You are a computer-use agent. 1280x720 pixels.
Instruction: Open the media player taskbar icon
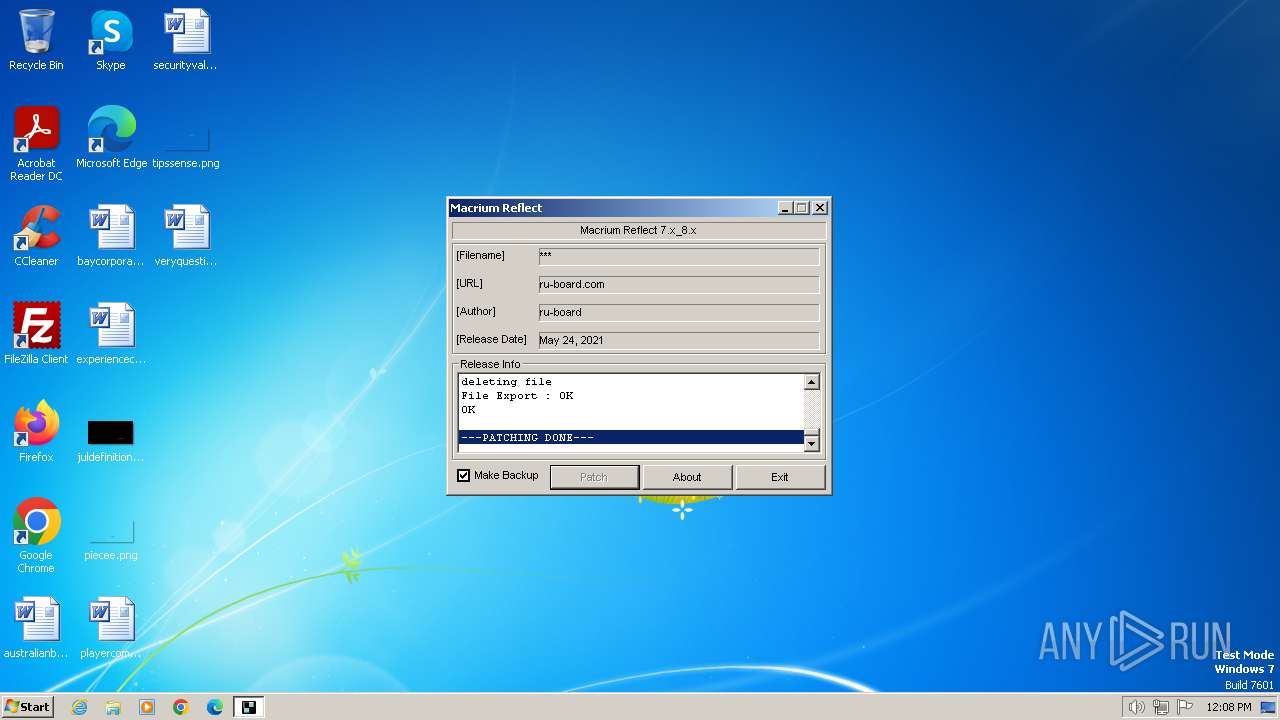tap(147, 707)
